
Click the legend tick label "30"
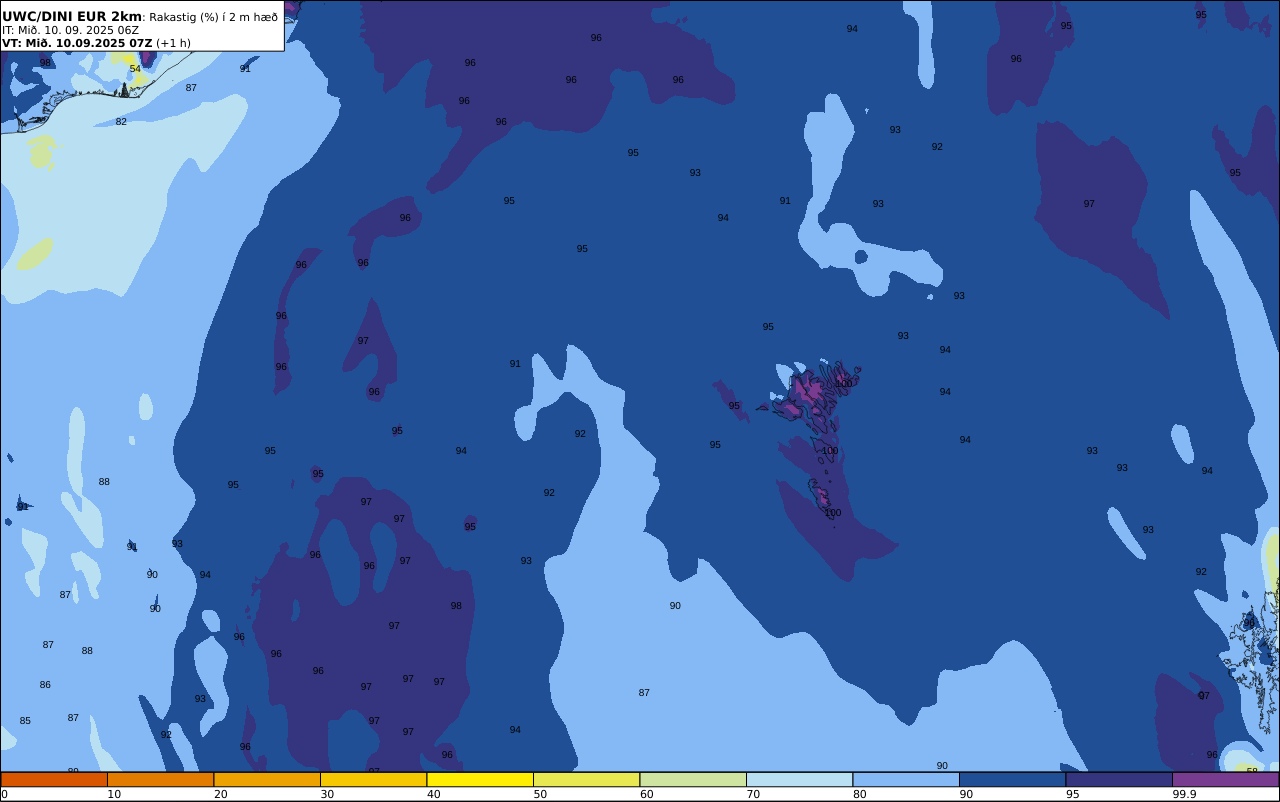(327, 794)
